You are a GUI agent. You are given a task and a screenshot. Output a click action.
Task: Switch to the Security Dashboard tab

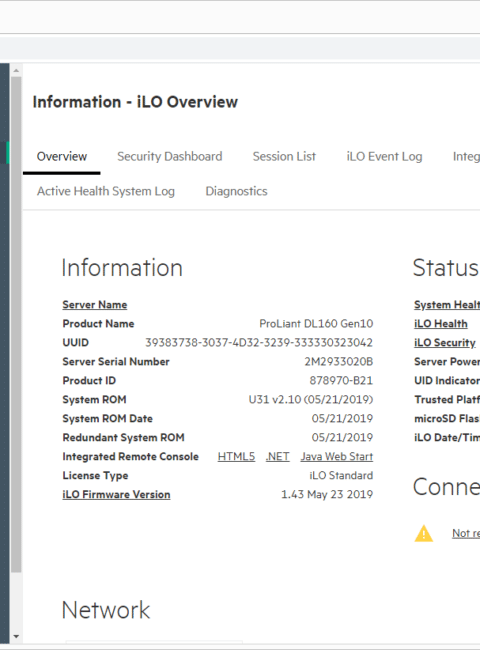(x=170, y=156)
